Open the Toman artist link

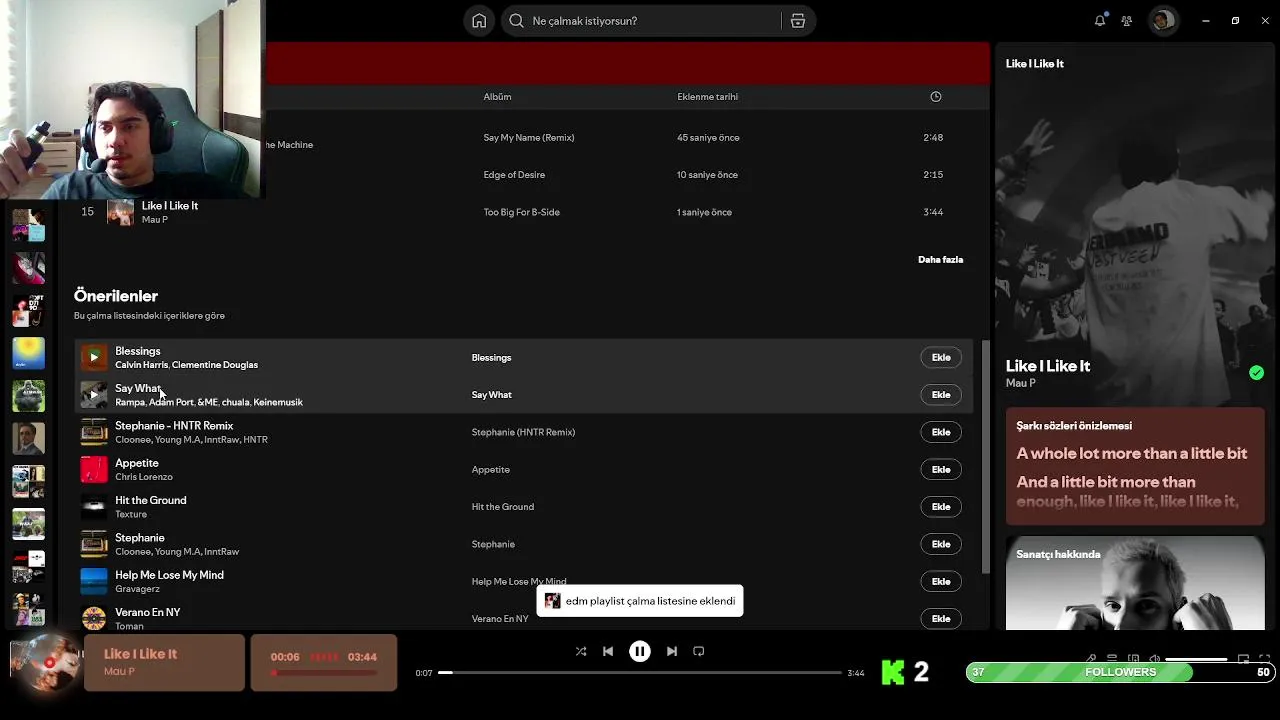(x=129, y=626)
